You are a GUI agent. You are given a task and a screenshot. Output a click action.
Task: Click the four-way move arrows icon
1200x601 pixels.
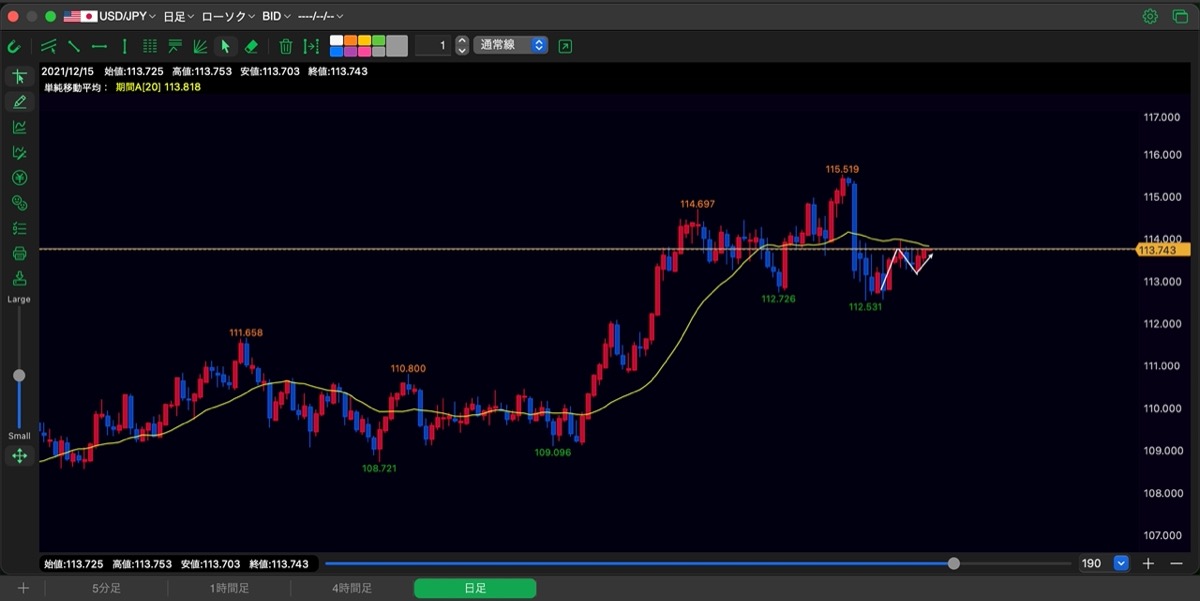(x=19, y=456)
